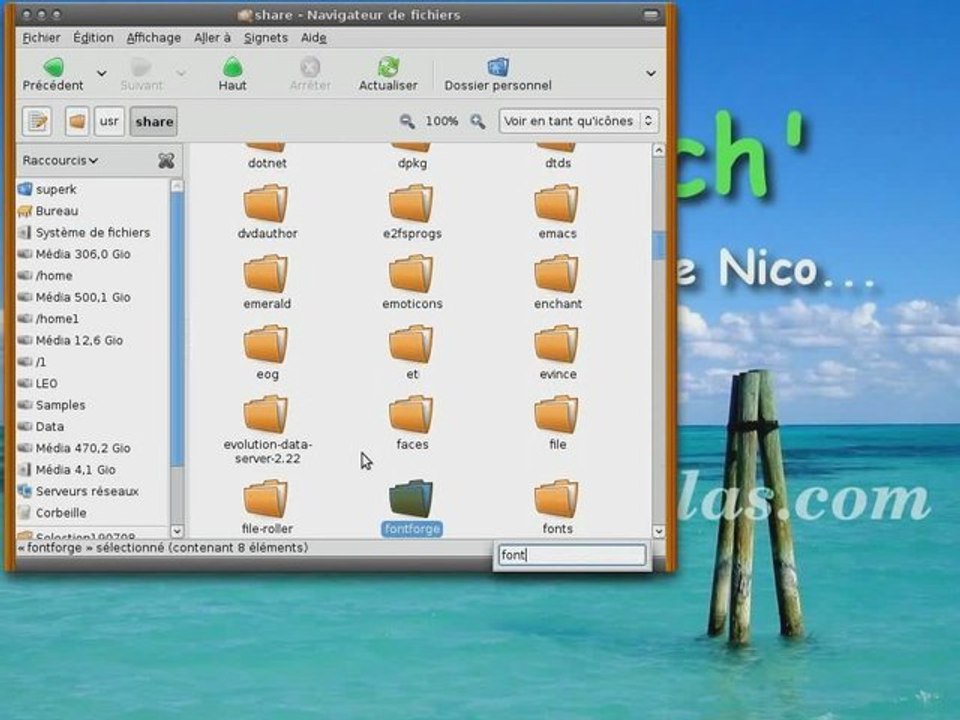Click the font search input field
The width and height of the screenshot is (960, 720).
pyautogui.click(x=572, y=555)
